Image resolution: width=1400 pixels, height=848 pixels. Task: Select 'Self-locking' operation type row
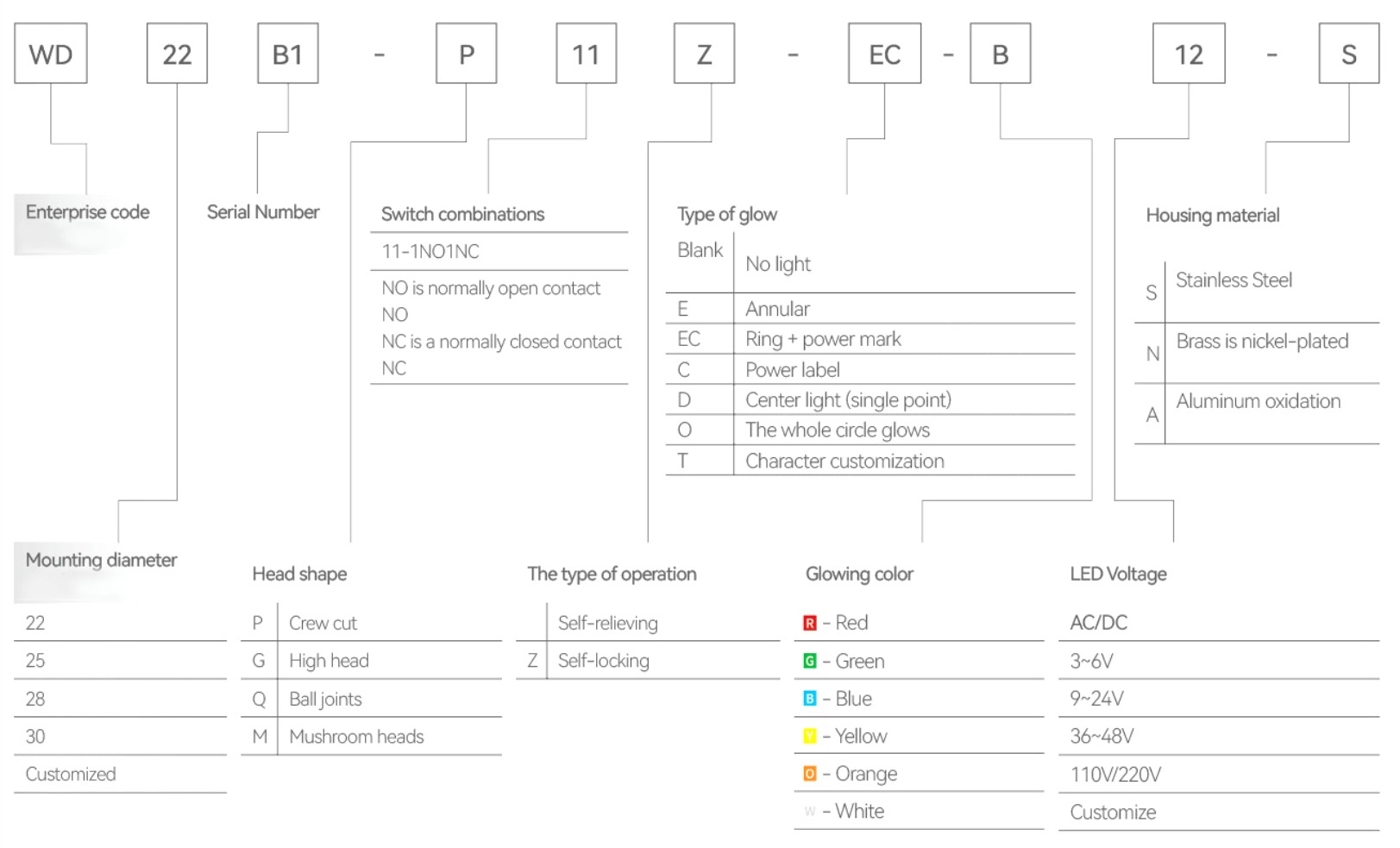pyautogui.click(x=603, y=661)
